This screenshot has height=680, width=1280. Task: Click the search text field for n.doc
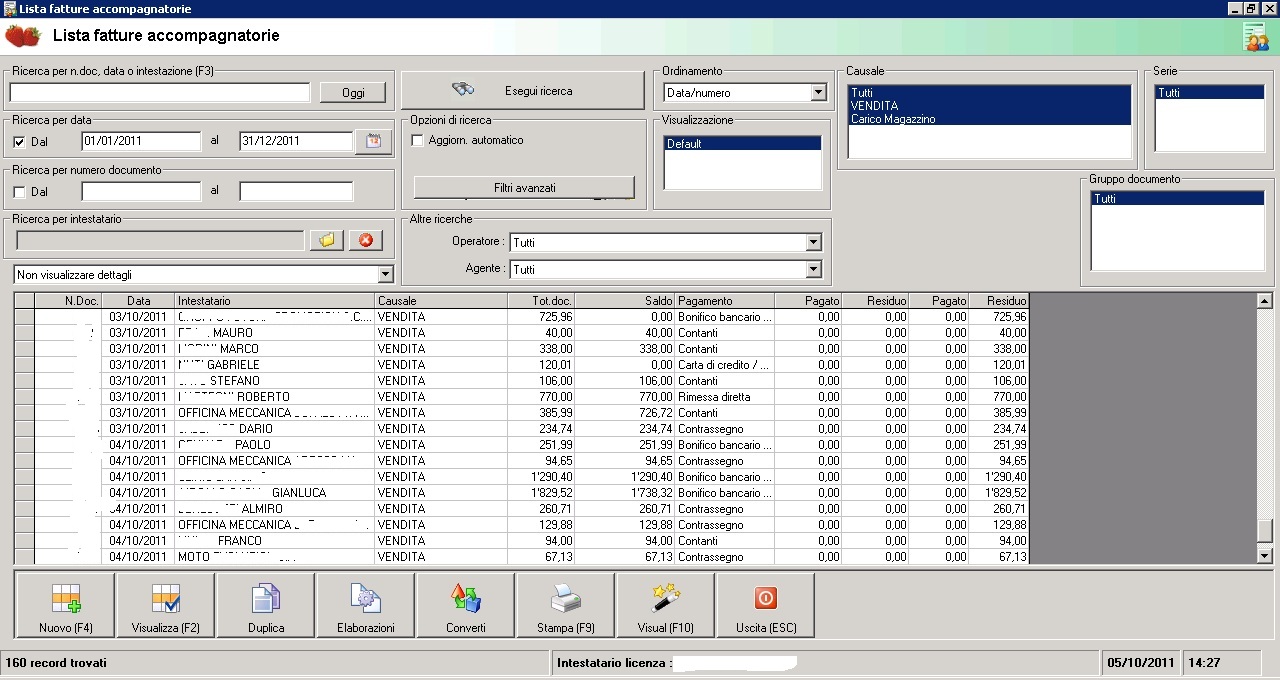click(160, 93)
